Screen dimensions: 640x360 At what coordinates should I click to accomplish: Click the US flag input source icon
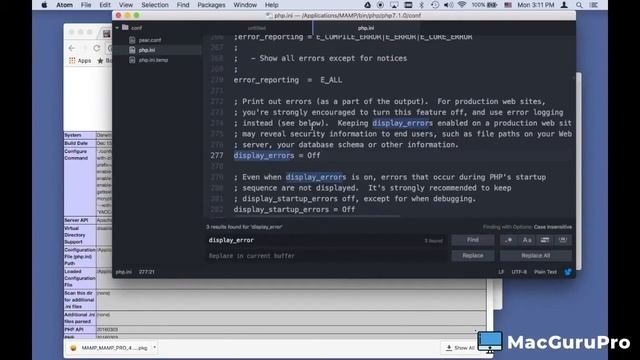pyautogui.click(x=508, y=5)
